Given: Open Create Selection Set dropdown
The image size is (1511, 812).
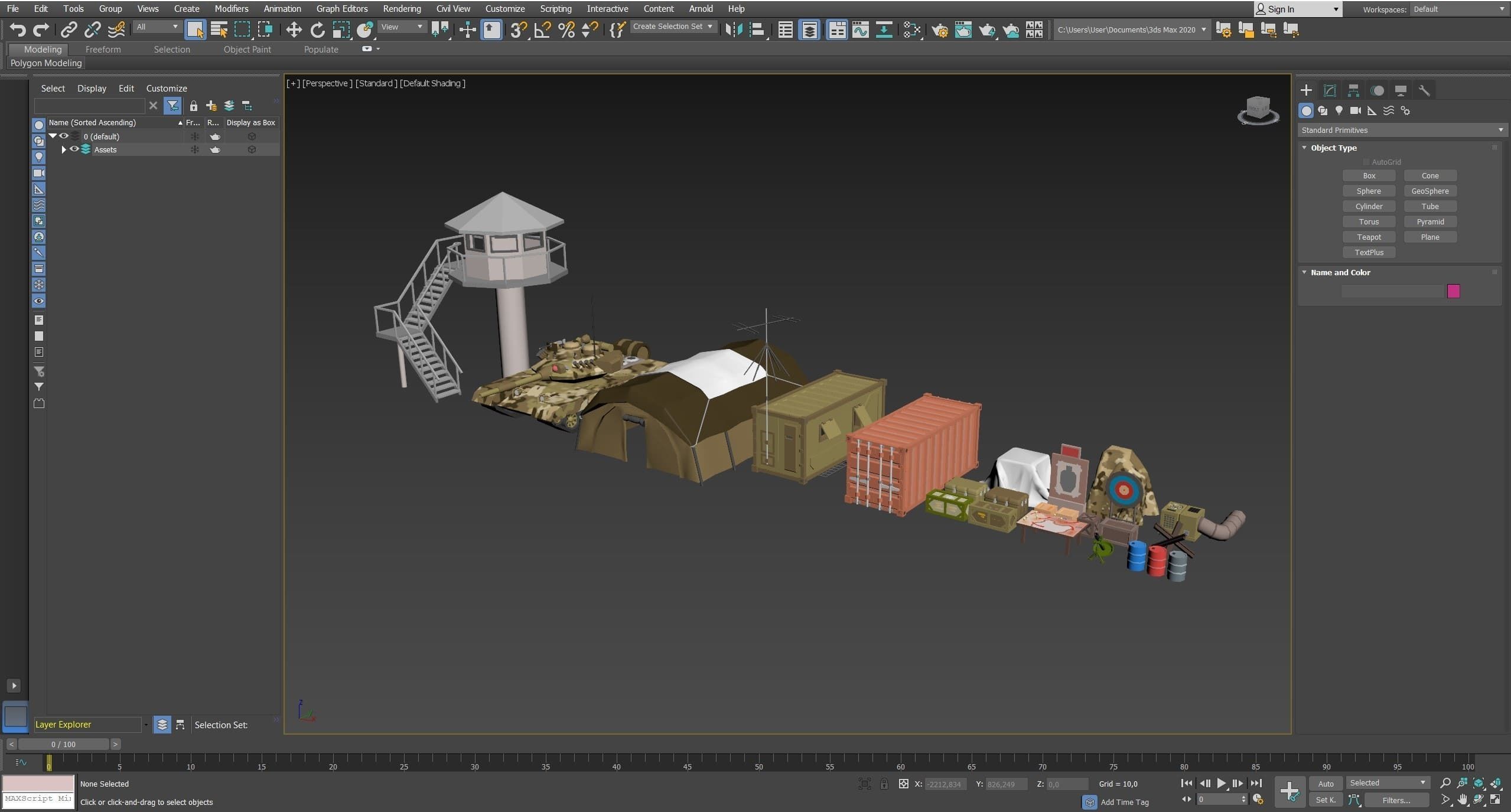Looking at the screenshot, I should click(673, 27).
